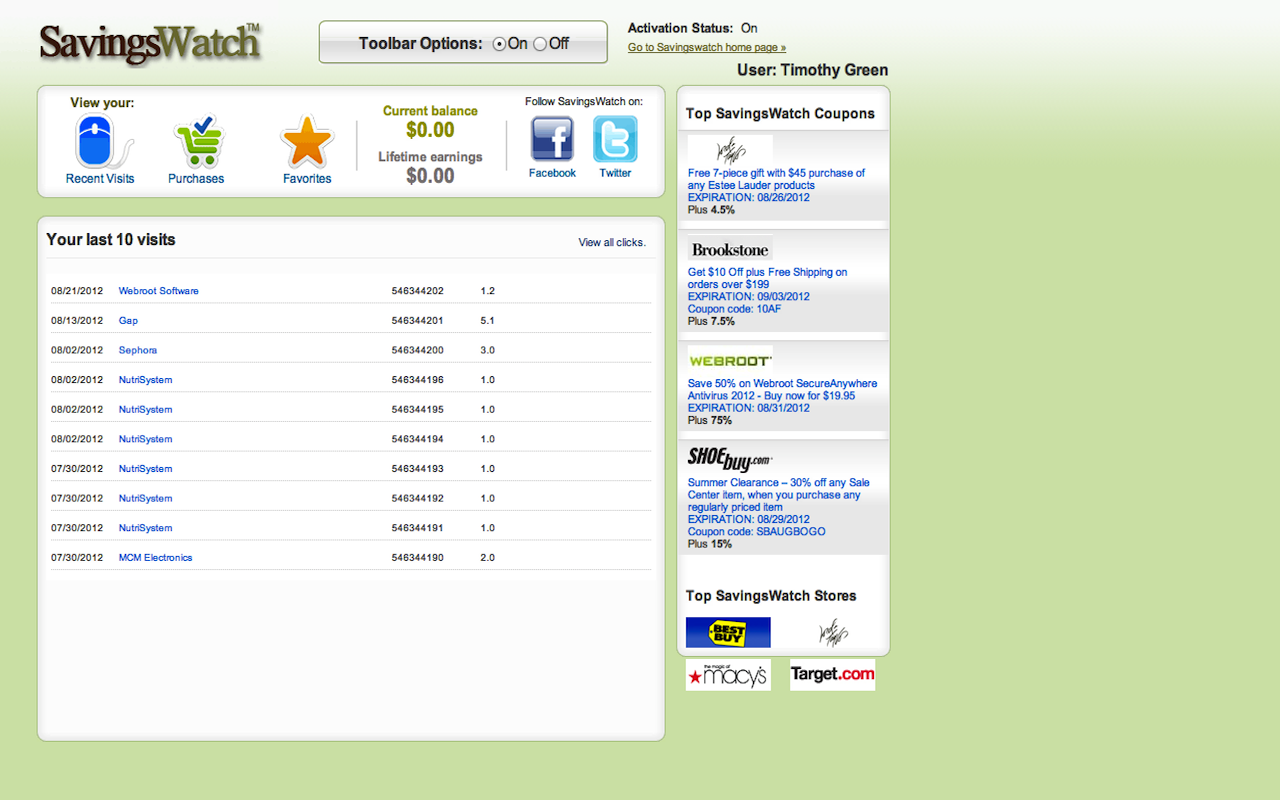Open Webroot Software visit link
Image resolution: width=1280 pixels, height=800 pixels.
click(x=159, y=291)
